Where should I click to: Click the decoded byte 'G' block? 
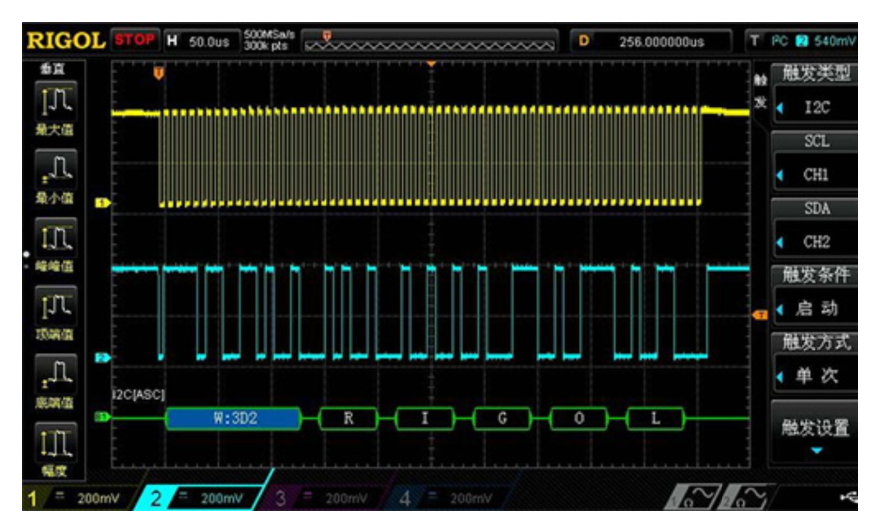click(502, 418)
